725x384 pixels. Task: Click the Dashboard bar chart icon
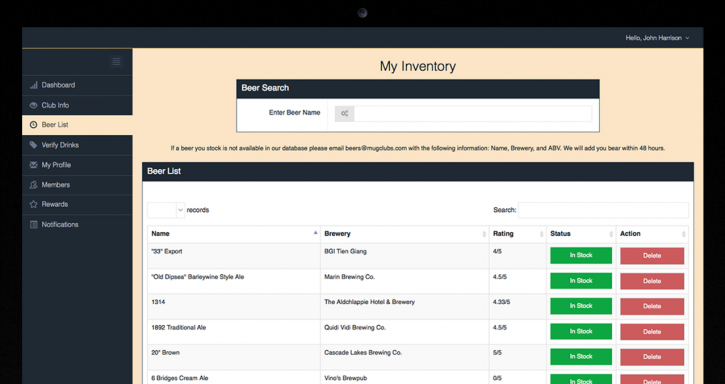(x=33, y=85)
